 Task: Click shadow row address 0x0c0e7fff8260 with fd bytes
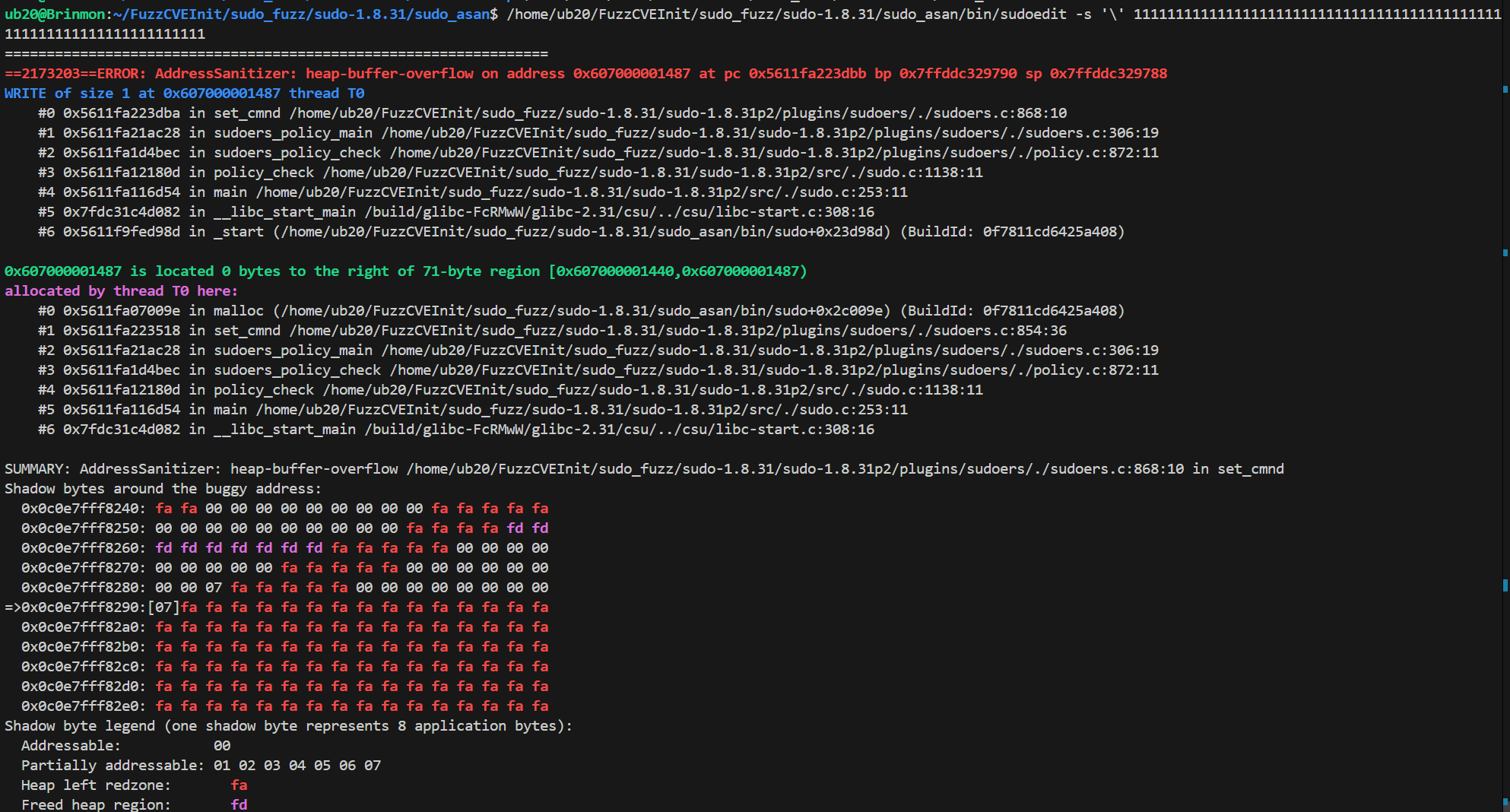pyautogui.click(x=84, y=548)
